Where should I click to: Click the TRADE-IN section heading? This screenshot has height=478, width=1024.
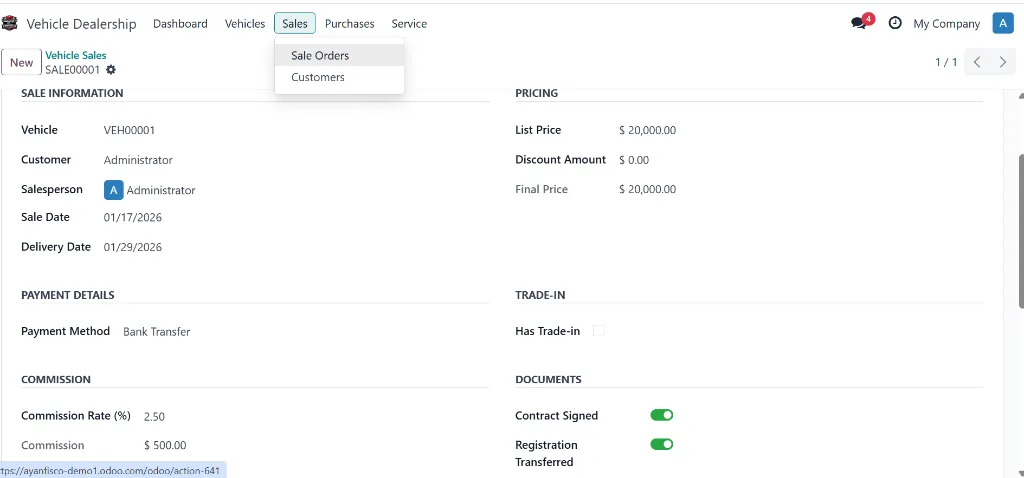point(540,295)
